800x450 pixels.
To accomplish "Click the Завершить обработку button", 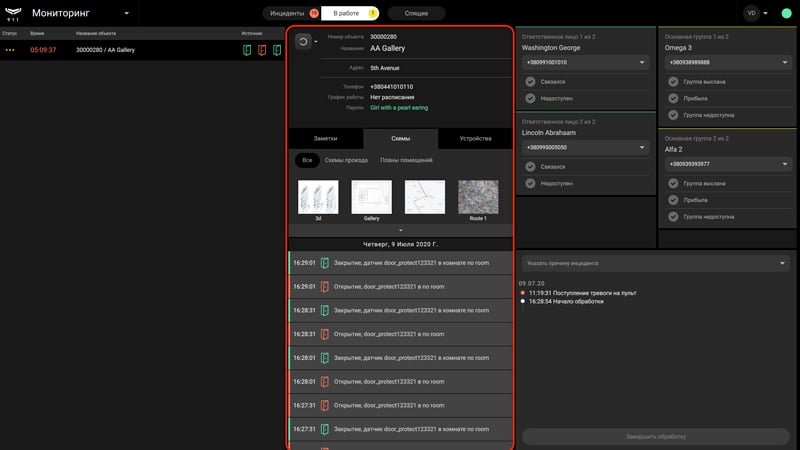I will coord(656,437).
